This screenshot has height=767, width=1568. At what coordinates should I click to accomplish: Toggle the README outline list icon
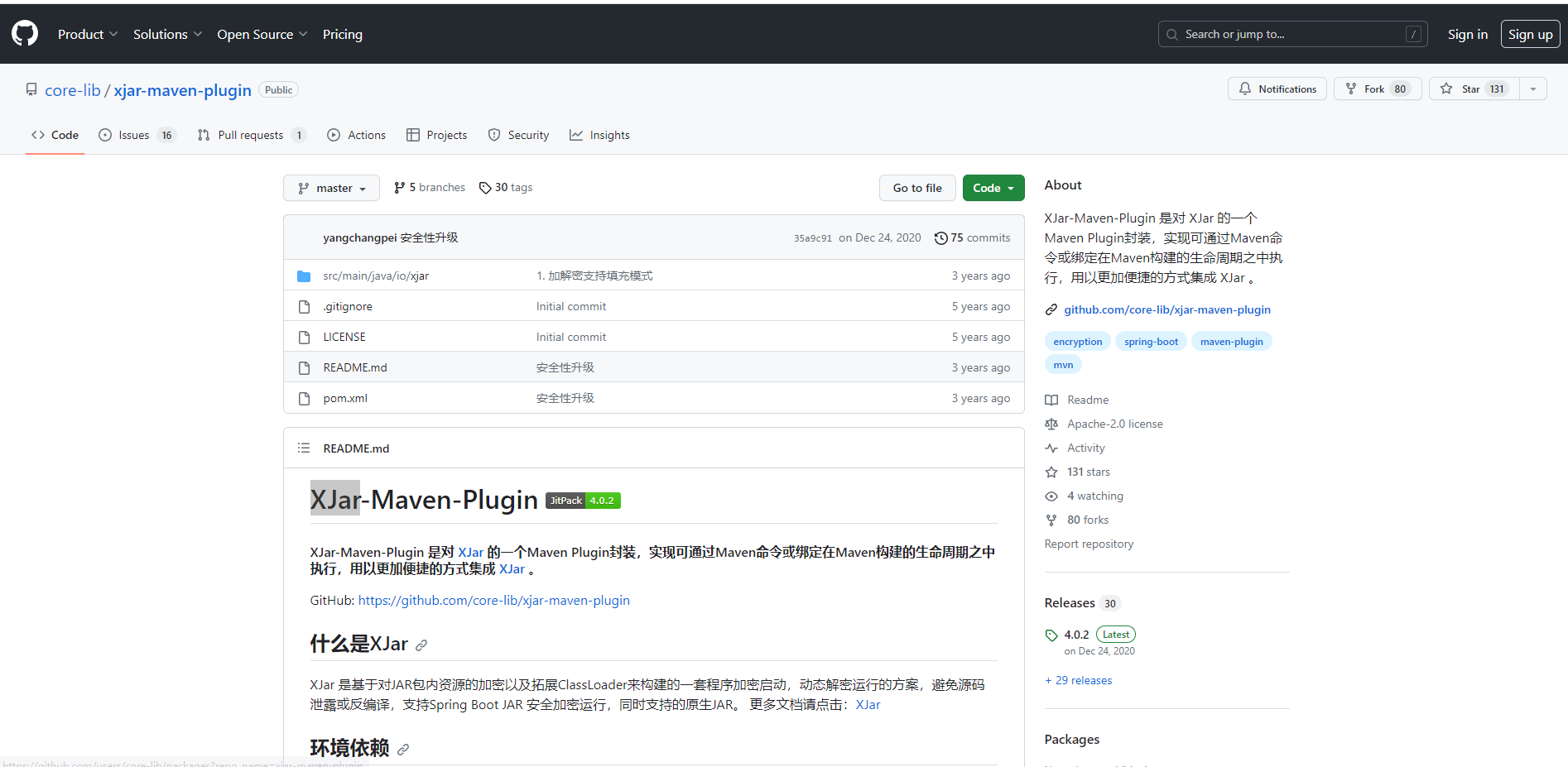304,448
